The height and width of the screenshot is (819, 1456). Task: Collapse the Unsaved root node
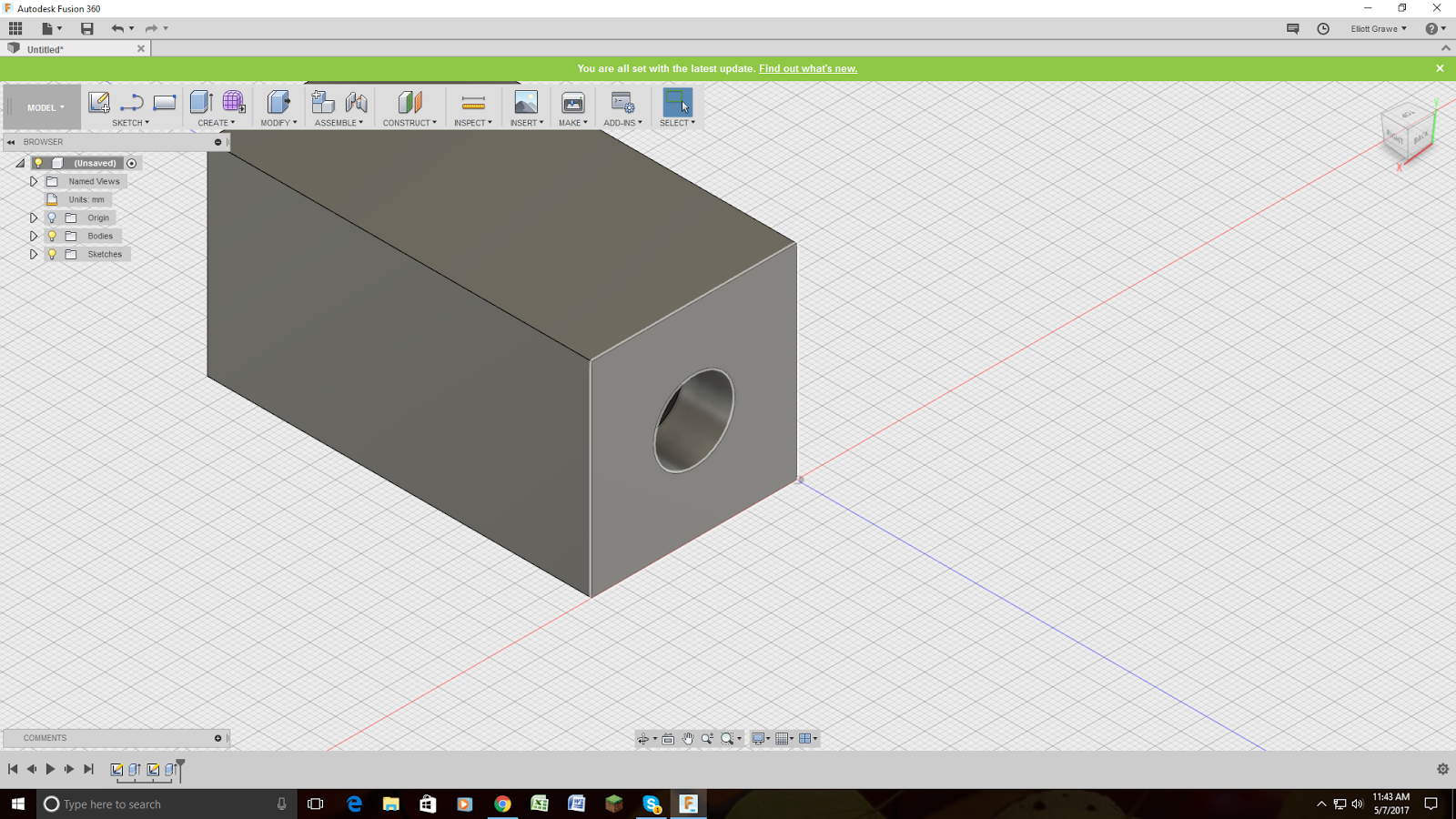pos(20,163)
